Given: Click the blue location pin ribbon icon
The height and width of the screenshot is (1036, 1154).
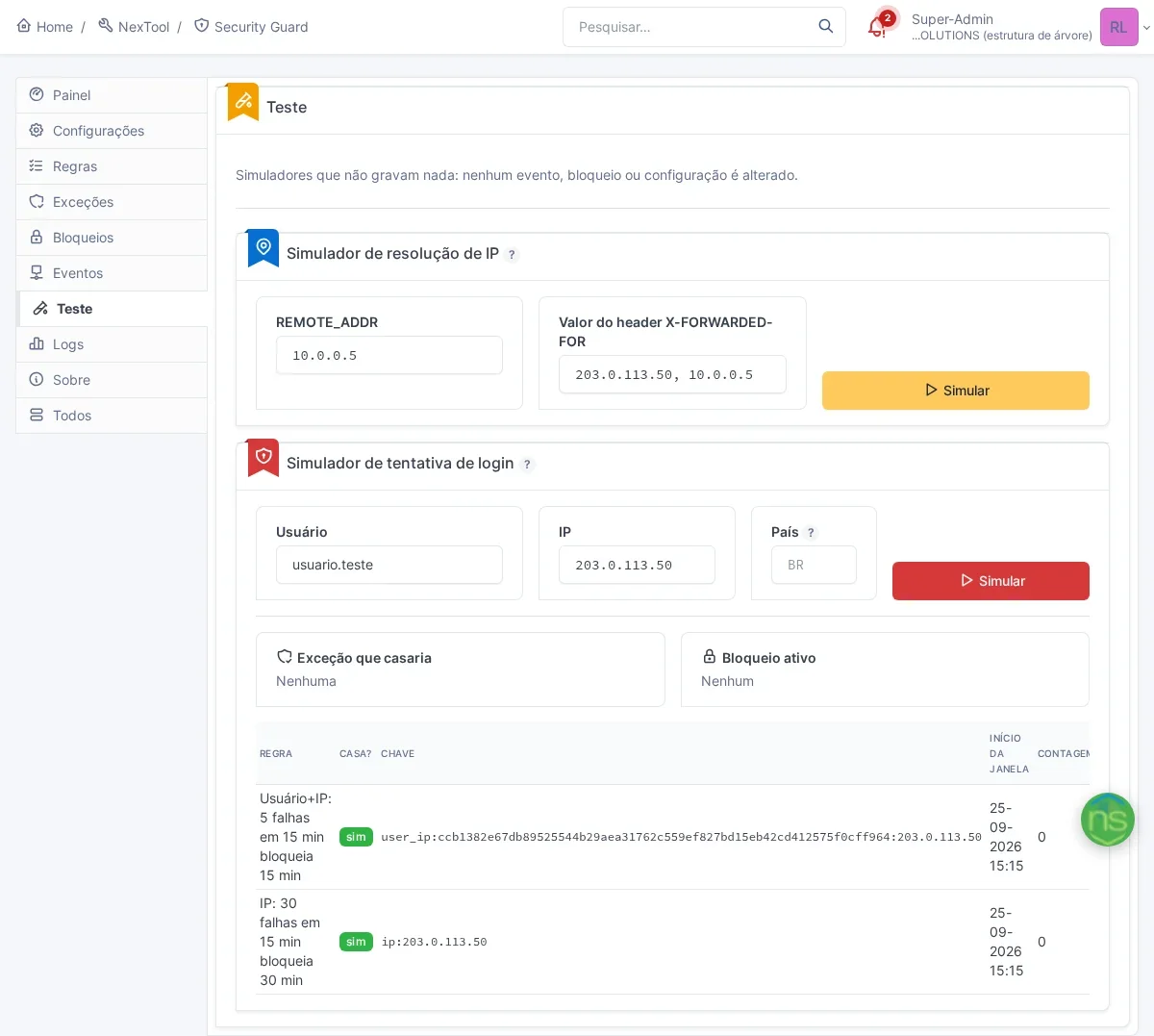Looking at the screenshot, I should tap(263, 247).
